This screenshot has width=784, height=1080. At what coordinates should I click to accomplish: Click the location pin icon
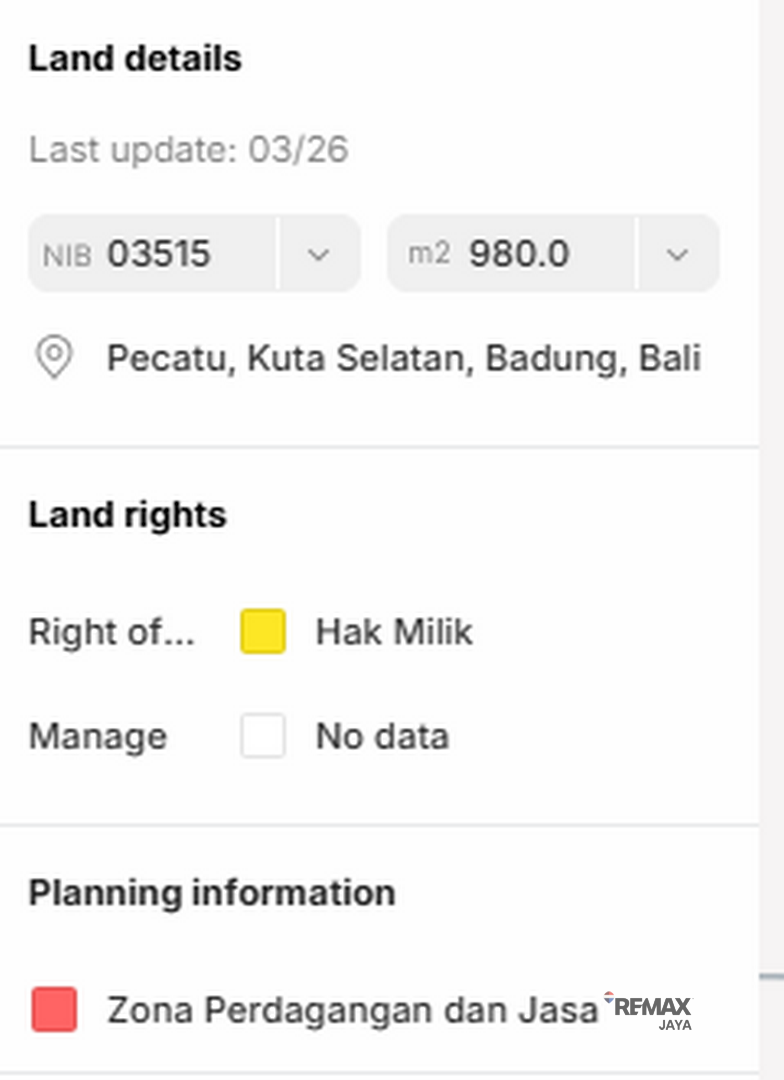point(54,357)
